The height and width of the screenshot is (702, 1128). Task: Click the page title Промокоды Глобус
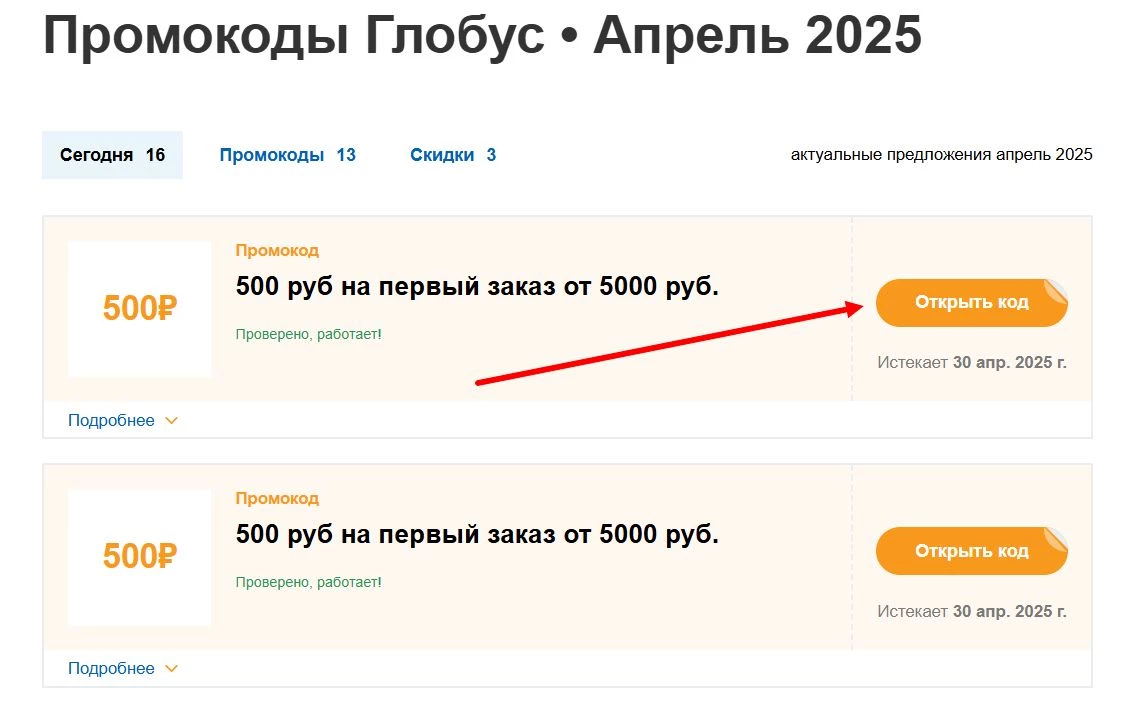(x=290, y=36)
